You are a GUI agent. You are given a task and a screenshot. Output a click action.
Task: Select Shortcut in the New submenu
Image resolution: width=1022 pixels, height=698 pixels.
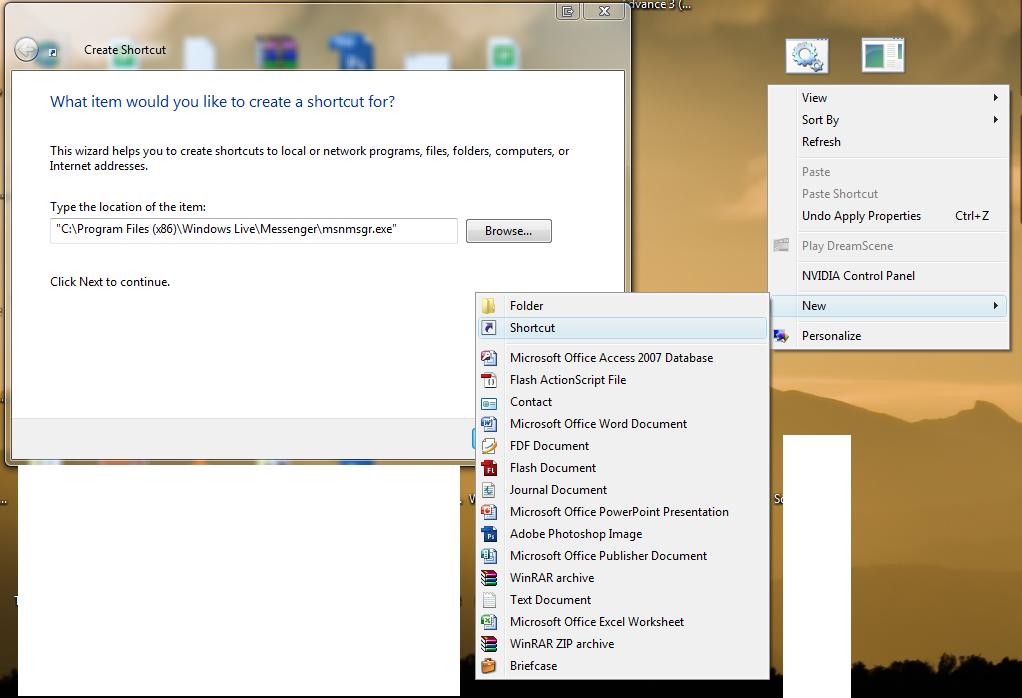tap(622, 328)
